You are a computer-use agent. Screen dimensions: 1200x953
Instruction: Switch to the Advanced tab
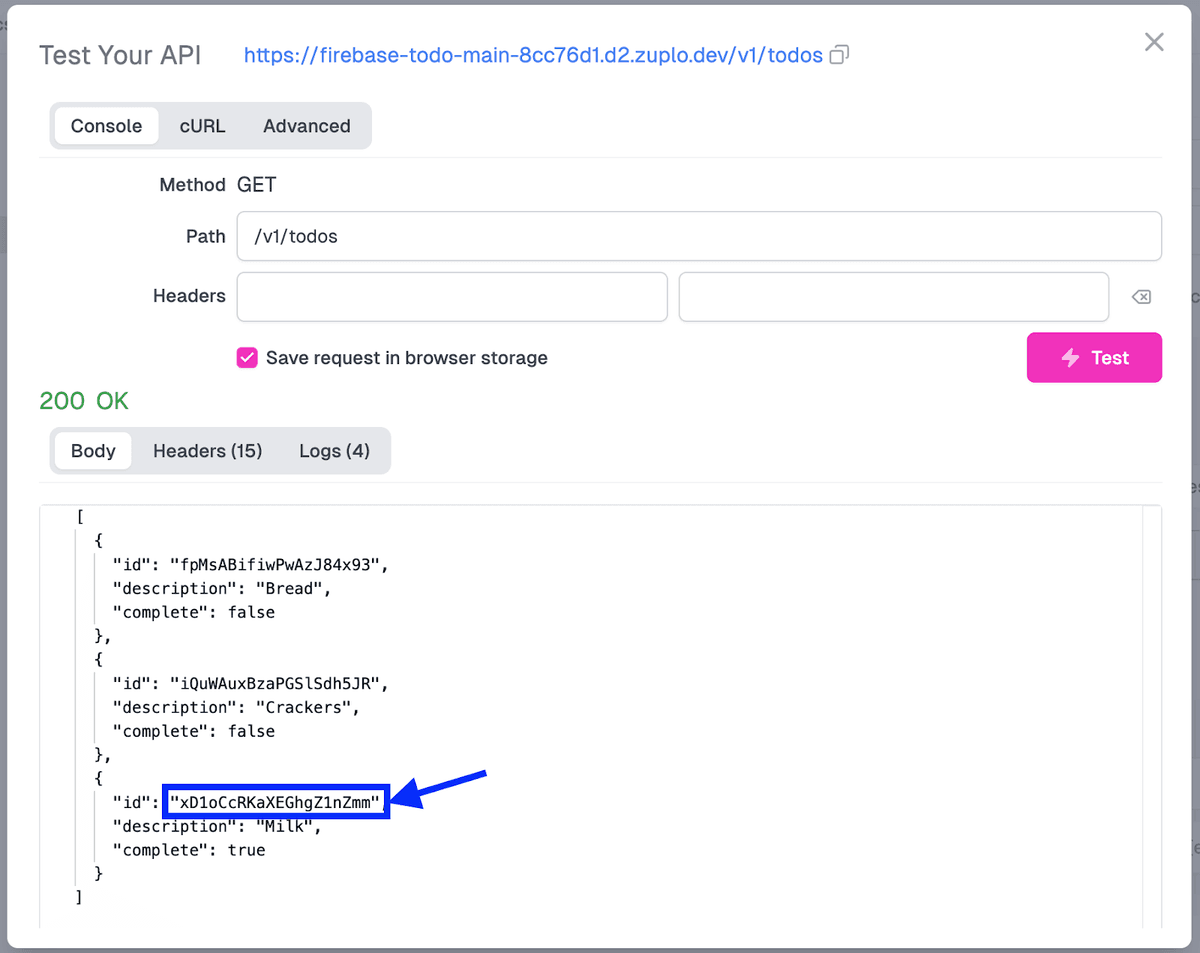(306, 126)
